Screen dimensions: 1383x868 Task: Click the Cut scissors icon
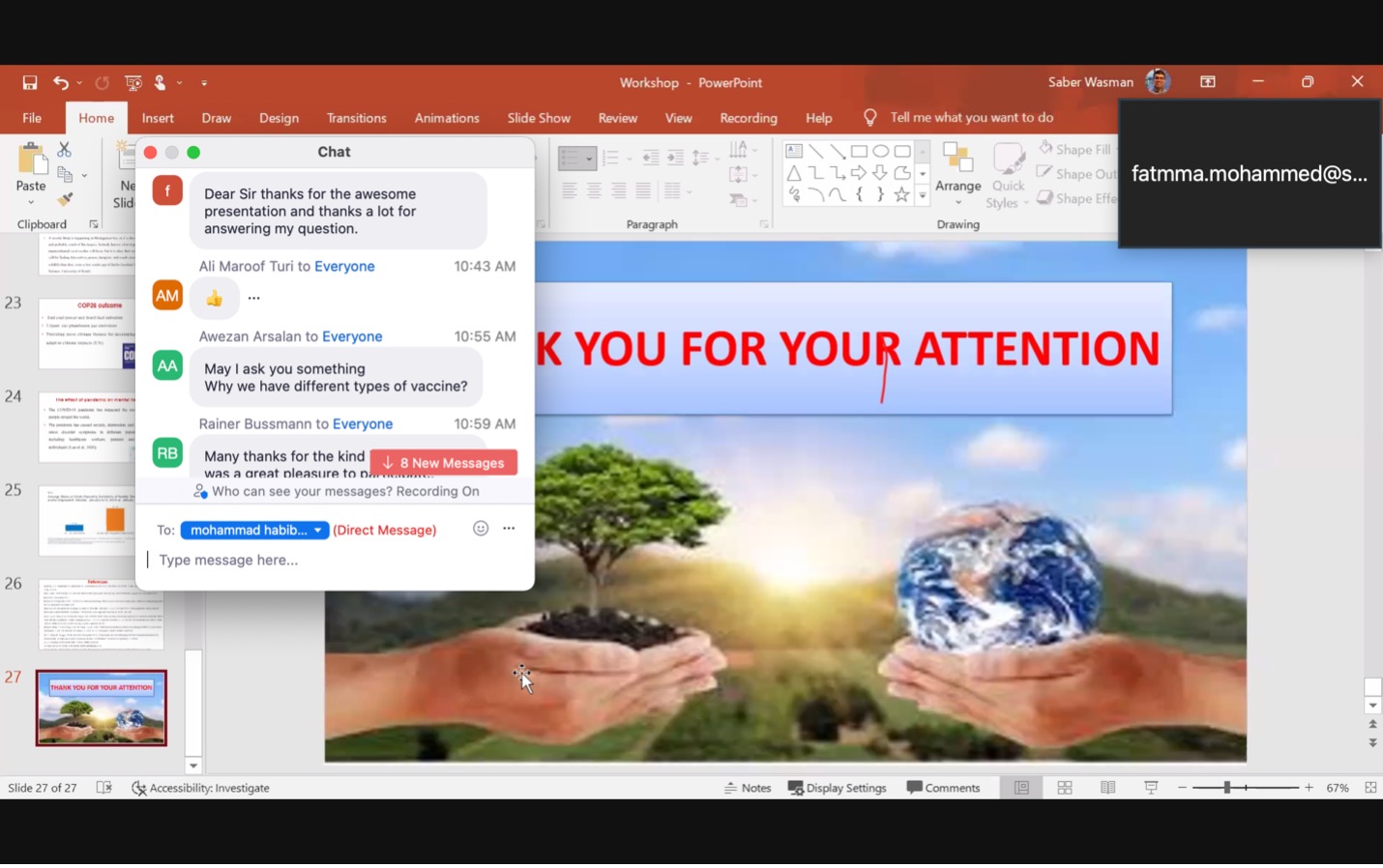click(x=64, y=150)
